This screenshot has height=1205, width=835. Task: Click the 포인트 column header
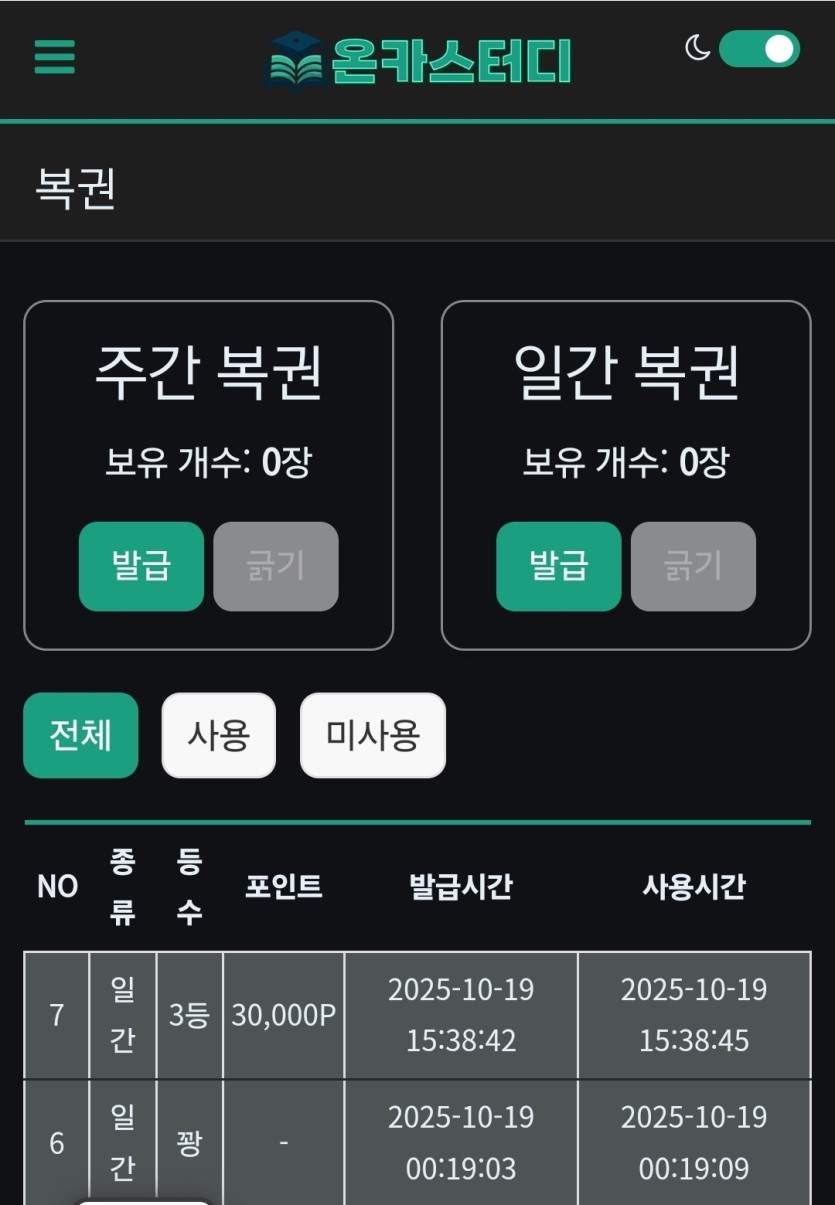coord(284,887)
